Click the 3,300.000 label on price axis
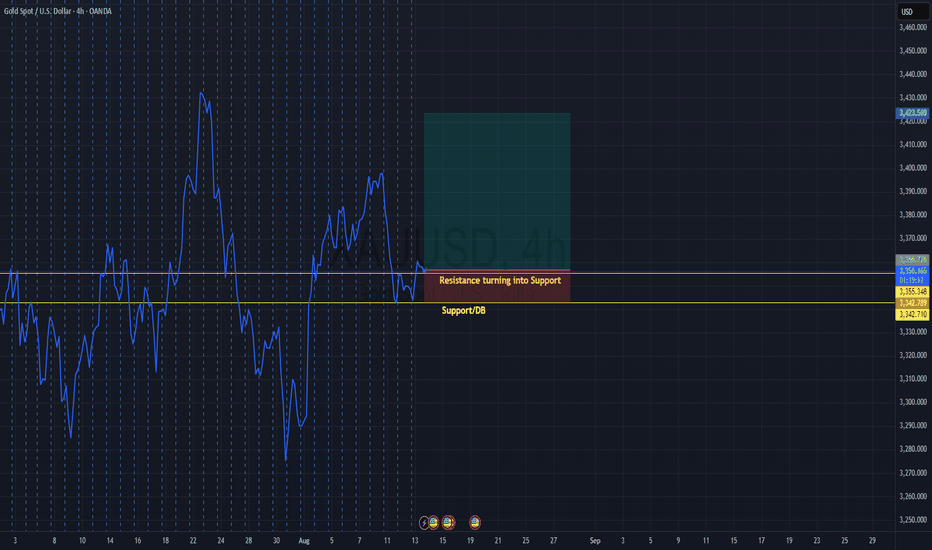Screen dimensions: 932x550 (x=913, y=402)
